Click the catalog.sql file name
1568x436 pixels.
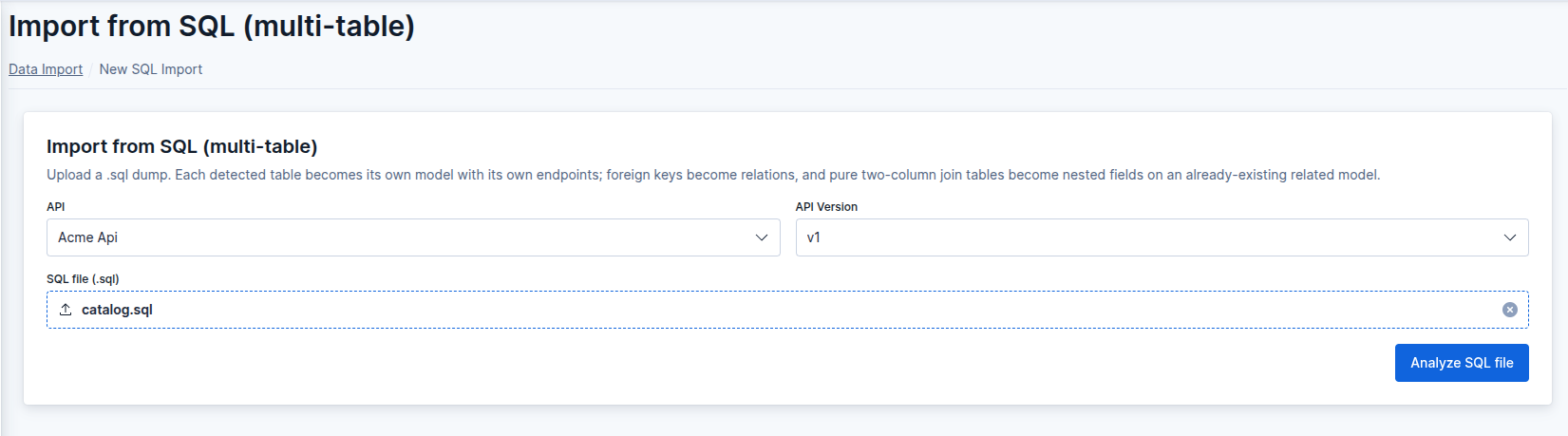click(x=117, y=310)
